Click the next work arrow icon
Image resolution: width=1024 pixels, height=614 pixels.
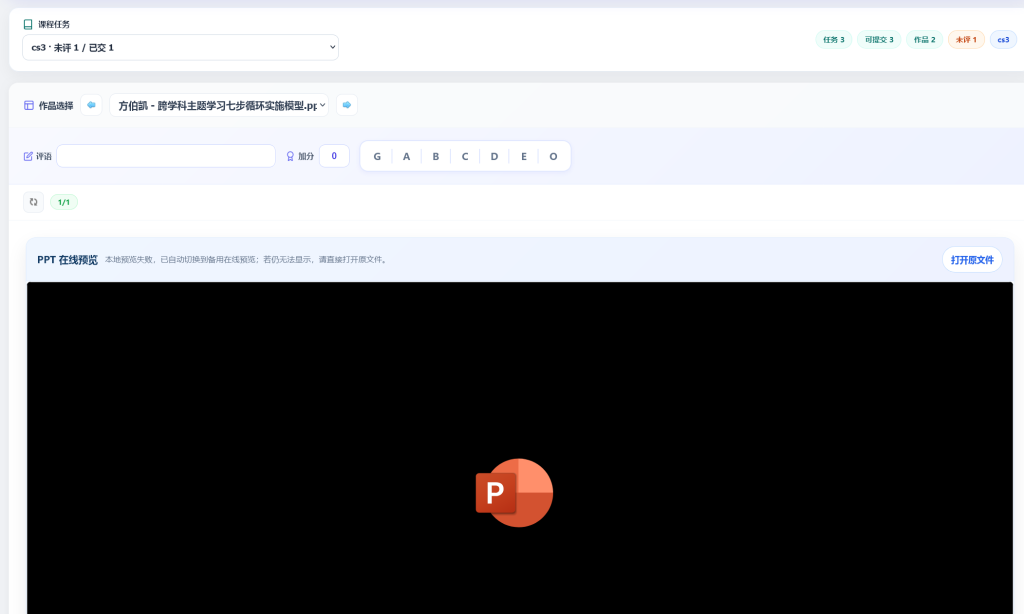coord(347,105)
